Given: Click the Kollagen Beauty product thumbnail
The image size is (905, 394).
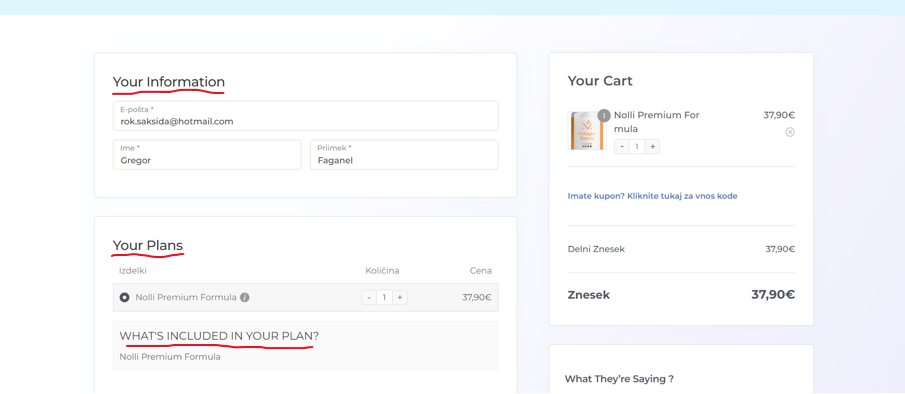Looking at the screenshot, I should [587, 131].
